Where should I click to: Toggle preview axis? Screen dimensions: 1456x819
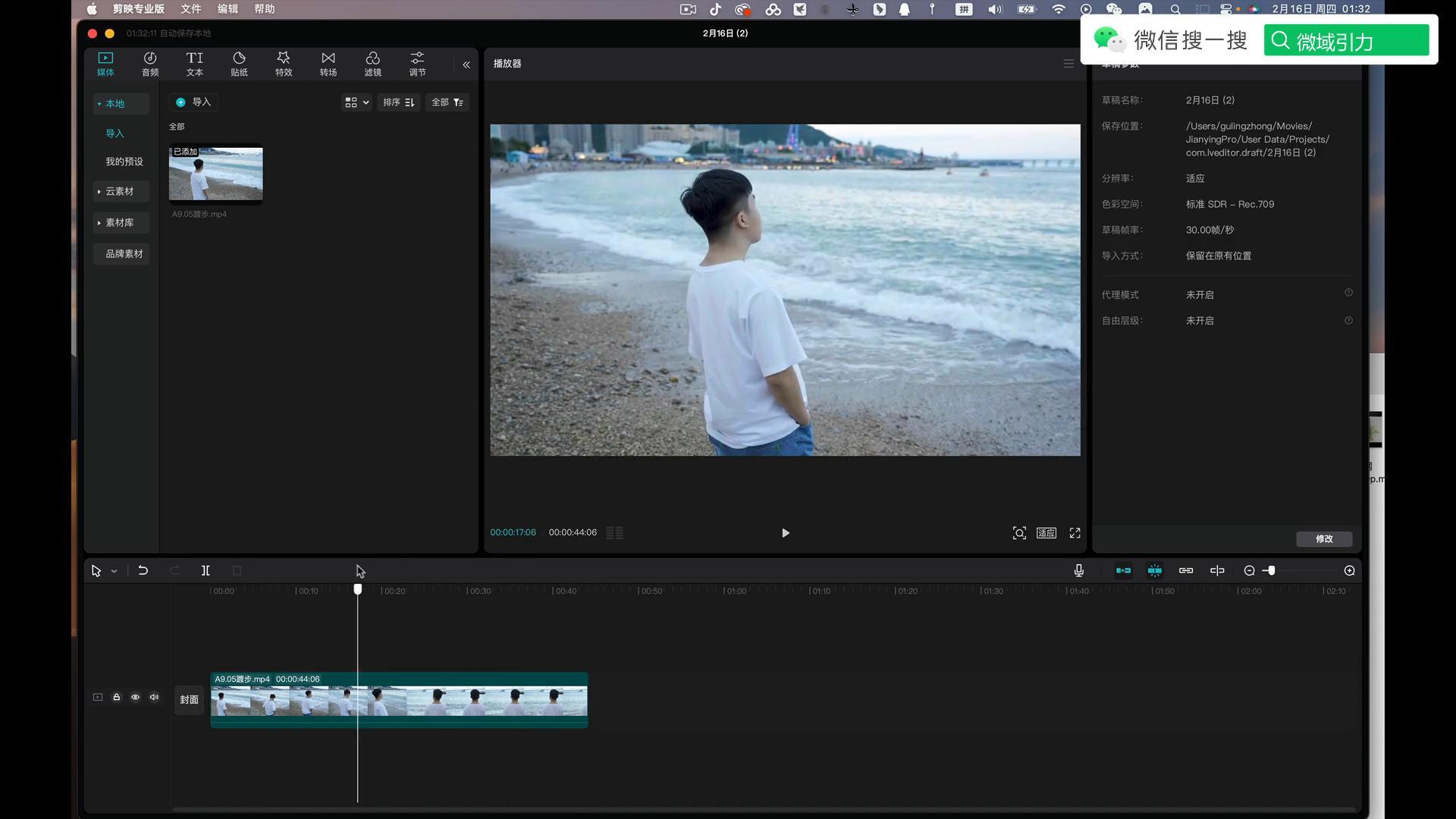point(1217,570)
